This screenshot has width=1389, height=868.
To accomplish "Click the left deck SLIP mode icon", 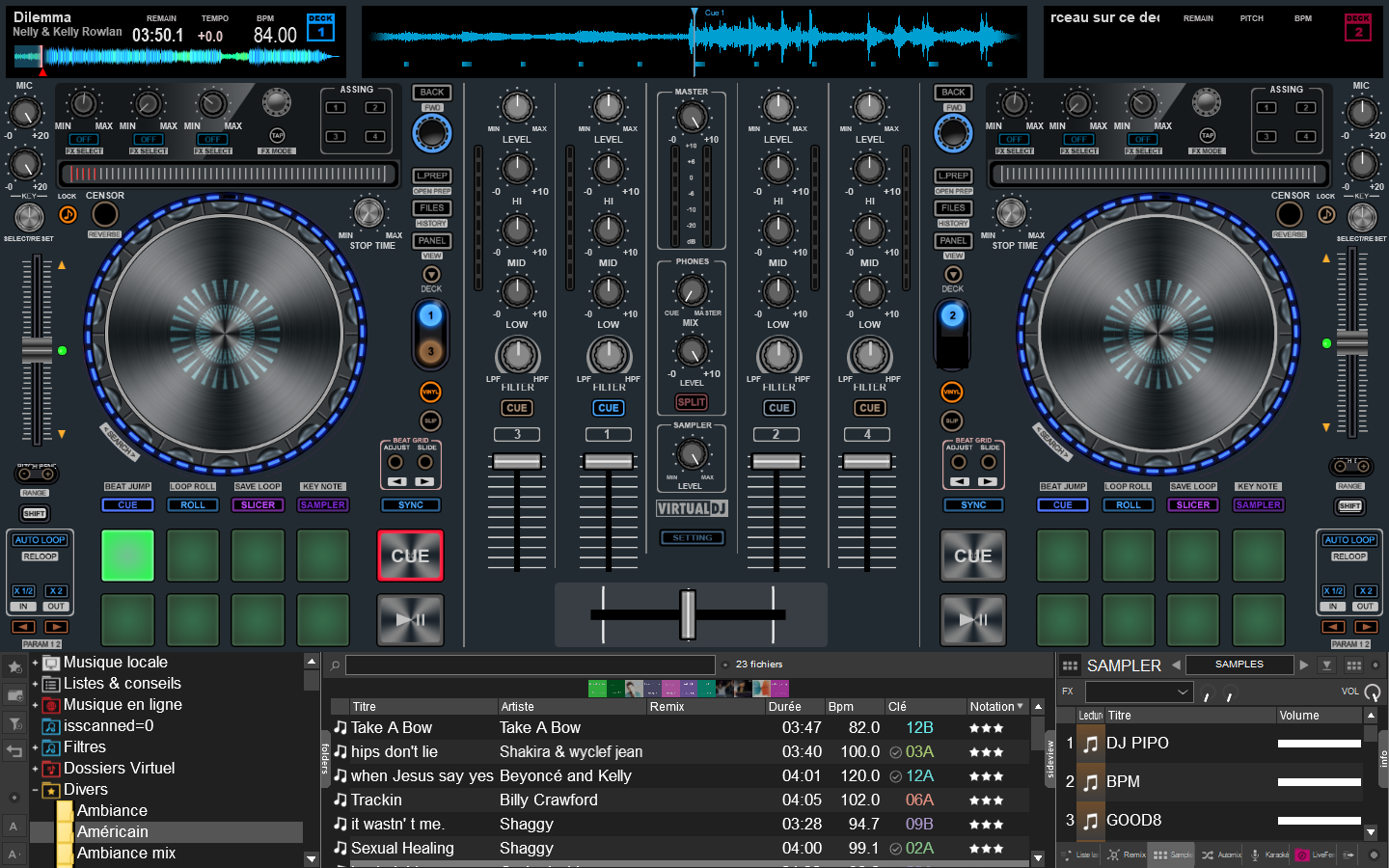I will (x=430, y=420).
